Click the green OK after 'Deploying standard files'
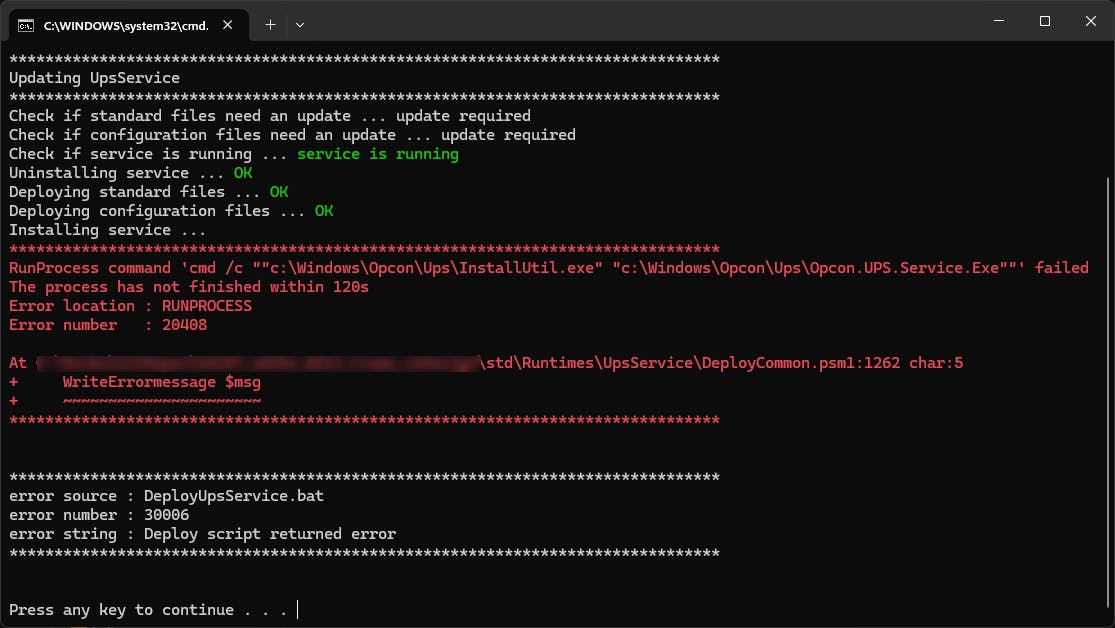Image resolution: width=1115 pixels, height=628 pixels. click(278, 192)
